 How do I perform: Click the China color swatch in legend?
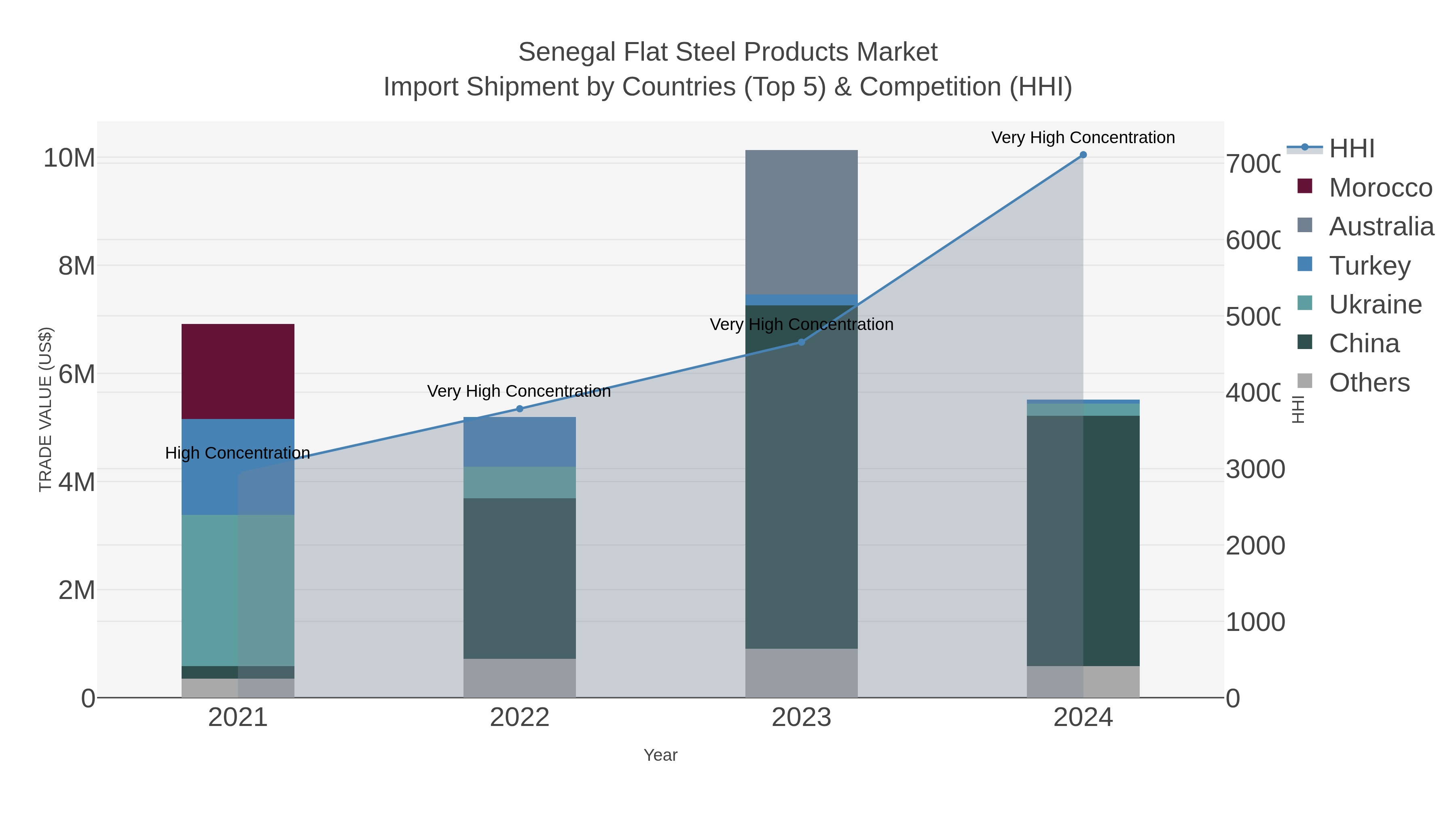coord(1304,341)
